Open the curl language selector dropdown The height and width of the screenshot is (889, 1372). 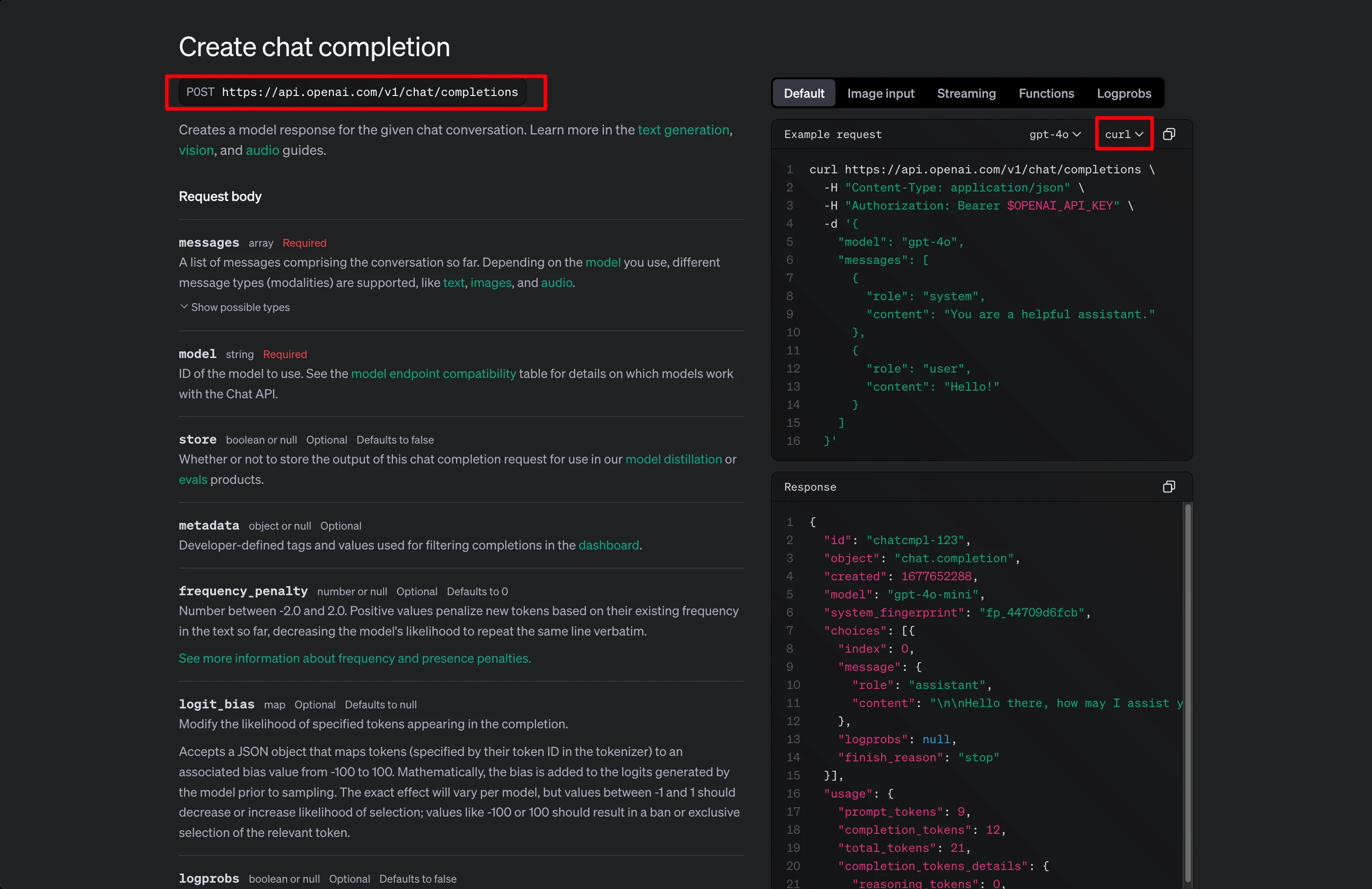(1123, 134)
